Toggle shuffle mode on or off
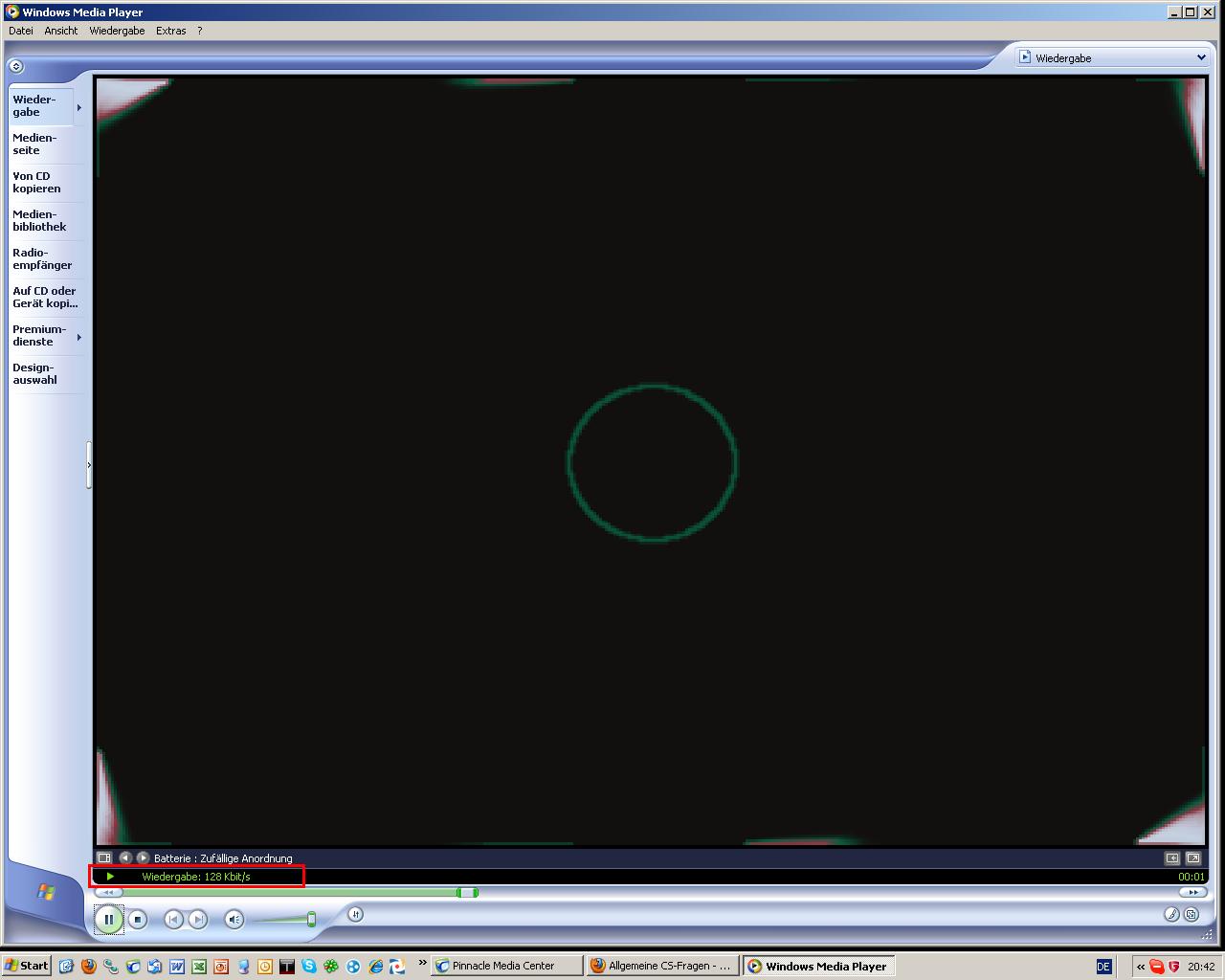The width and height of the screenshot is (1225, 980). [x=355, y=914]
